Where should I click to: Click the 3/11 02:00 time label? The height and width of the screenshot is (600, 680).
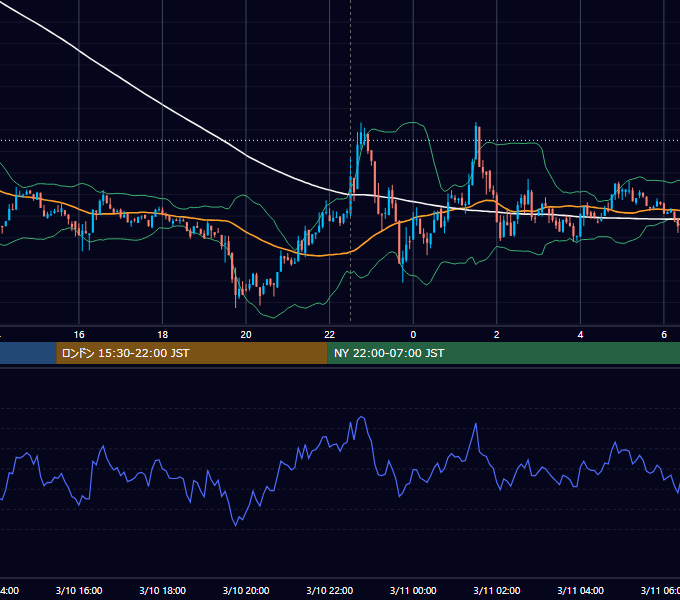click(x=497, y=591)
